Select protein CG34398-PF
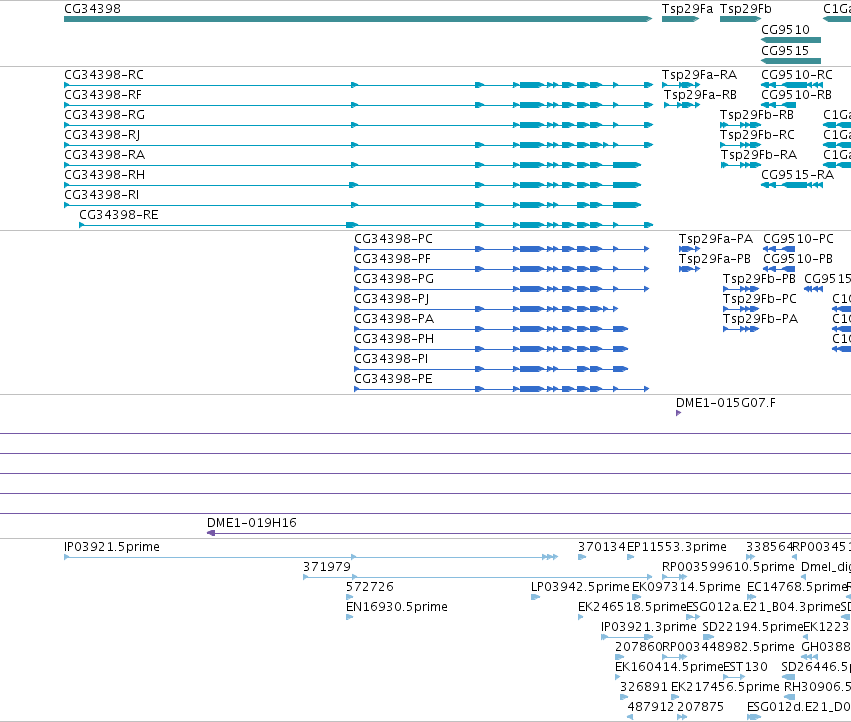The height and width of the screenshot is (722, 851). (x=501, y=269)
